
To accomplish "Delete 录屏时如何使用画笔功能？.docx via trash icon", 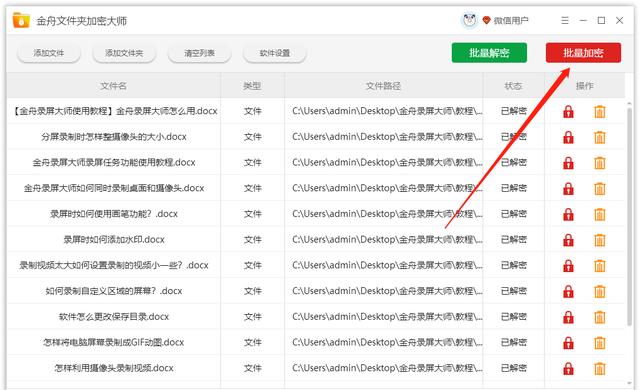I will [x=600, y=214].
